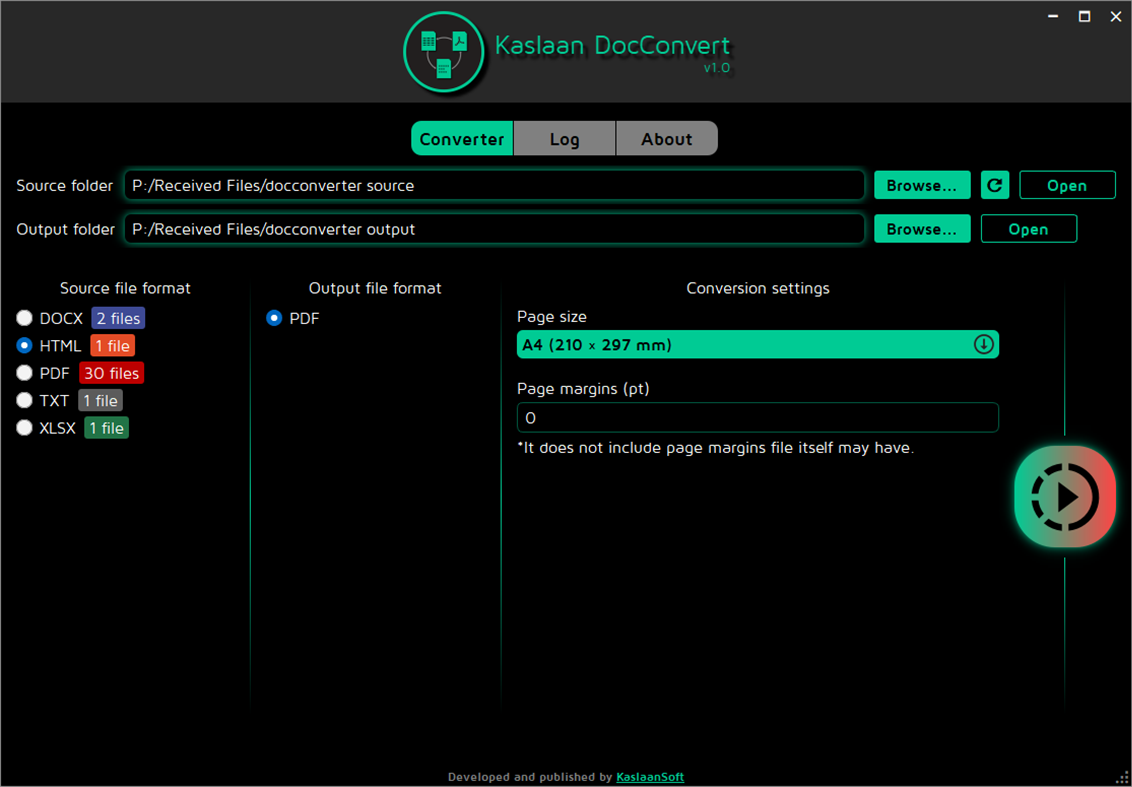Click inside the Page margins input field
This screenshot has width=1132, height=787.
click(757, 417)
